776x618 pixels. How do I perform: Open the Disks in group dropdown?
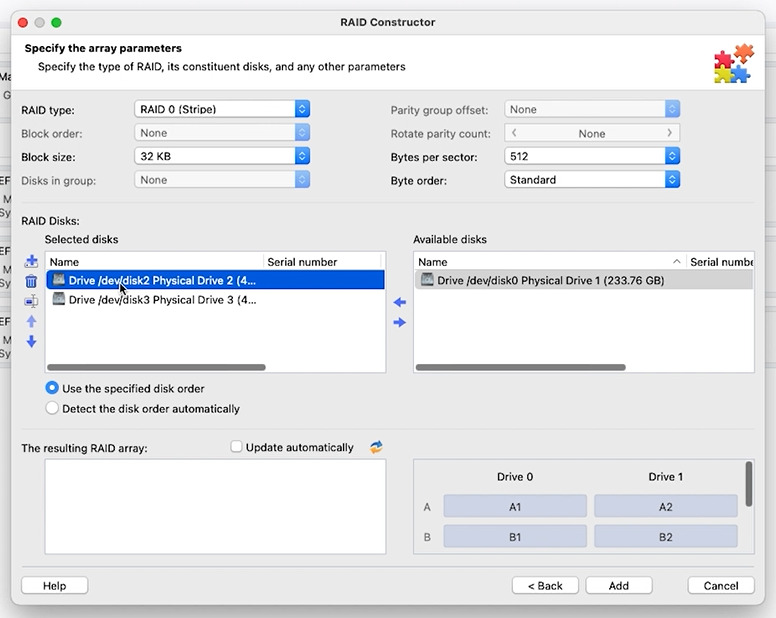(222, 180)
